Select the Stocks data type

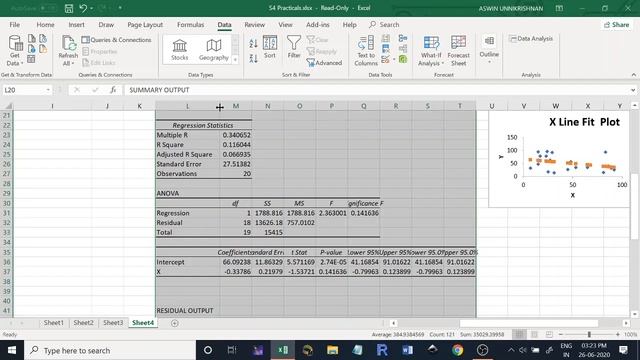[180, 49]
